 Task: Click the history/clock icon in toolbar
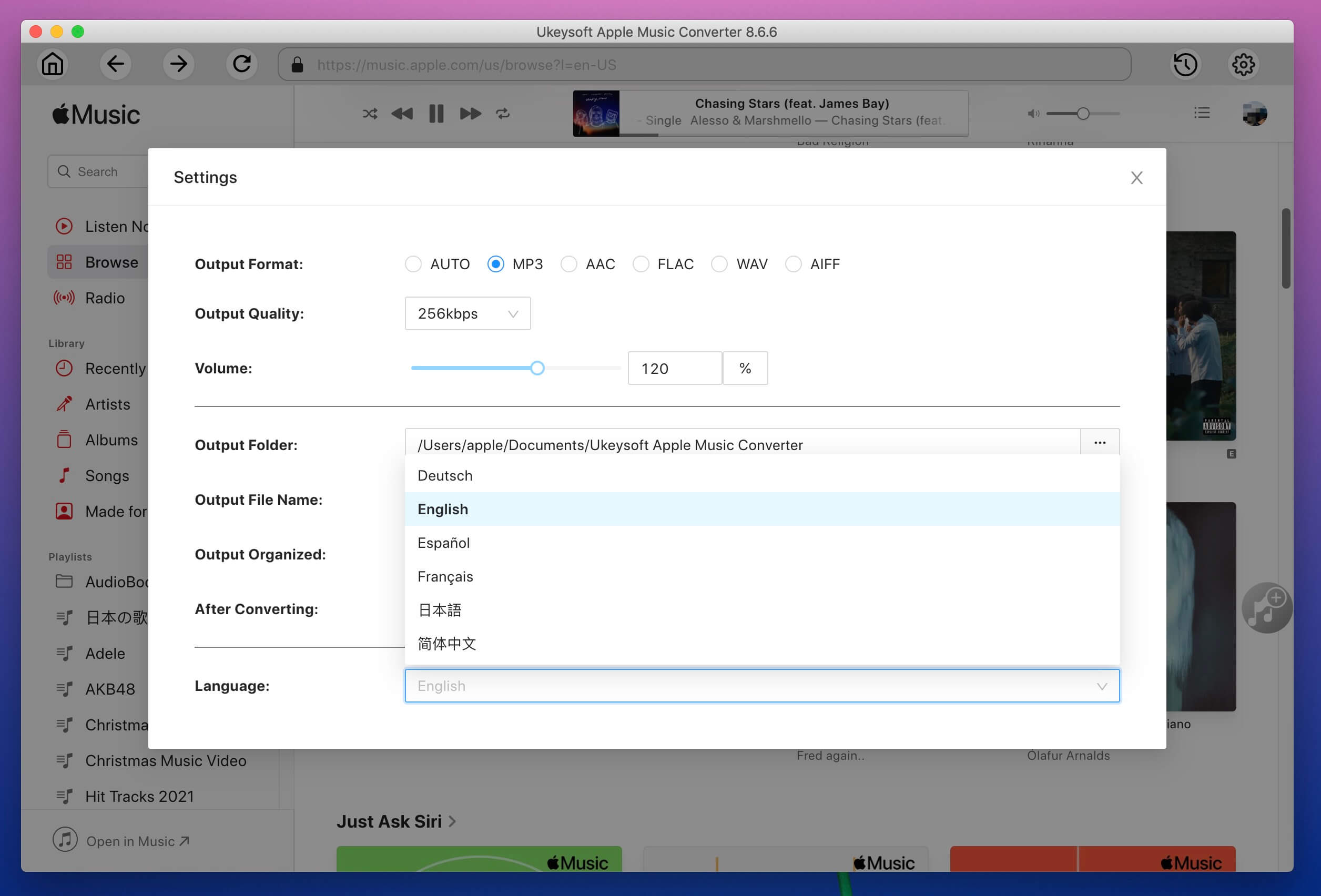(x=1187, y=63)
